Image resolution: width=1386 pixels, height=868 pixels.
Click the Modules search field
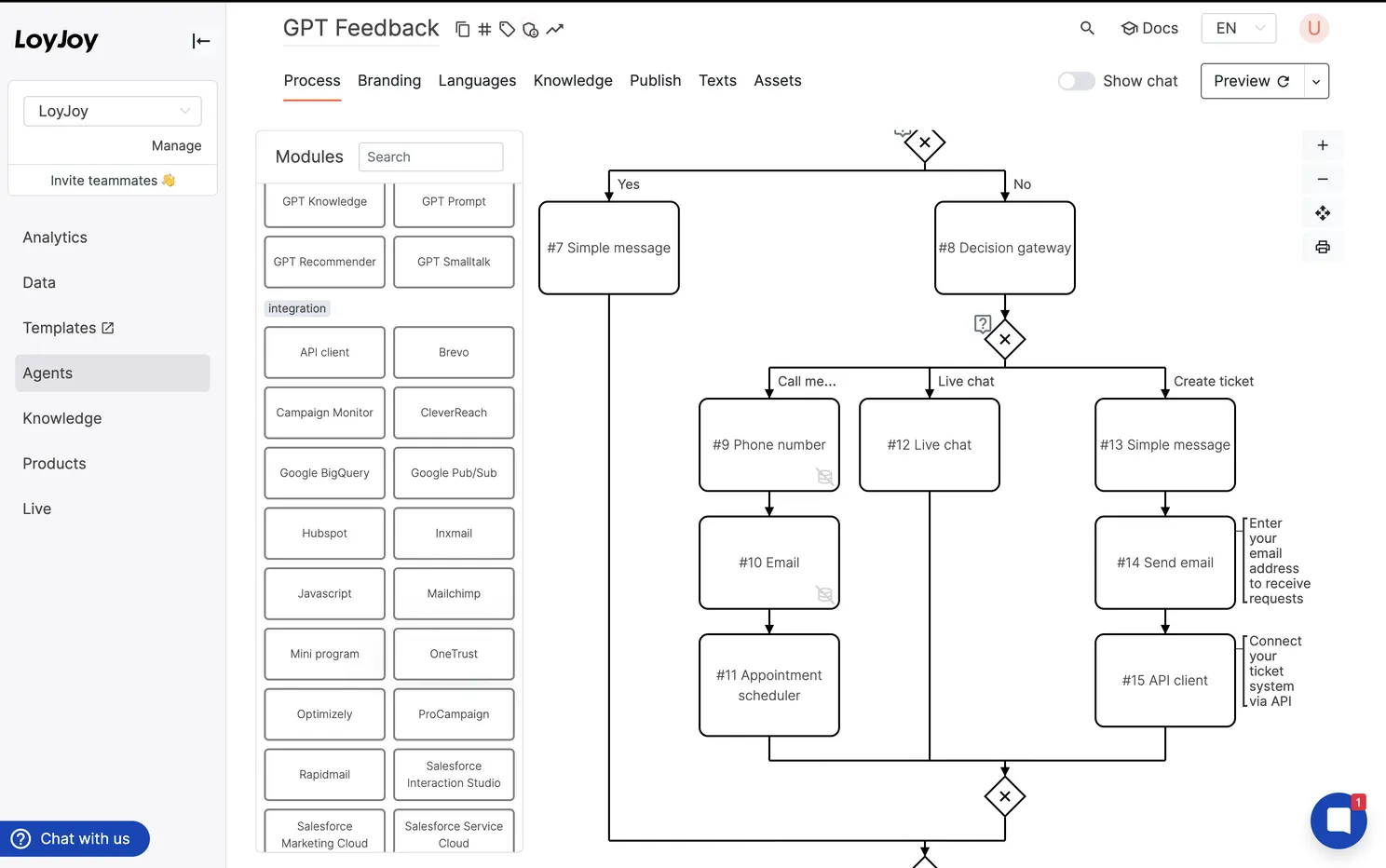click(430, 156)
